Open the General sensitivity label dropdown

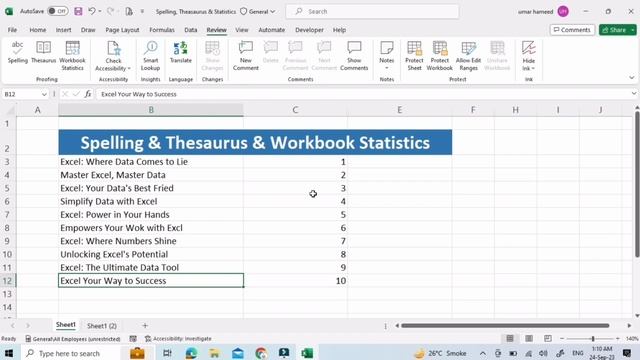pyautogui.click(x=258, y=11)
